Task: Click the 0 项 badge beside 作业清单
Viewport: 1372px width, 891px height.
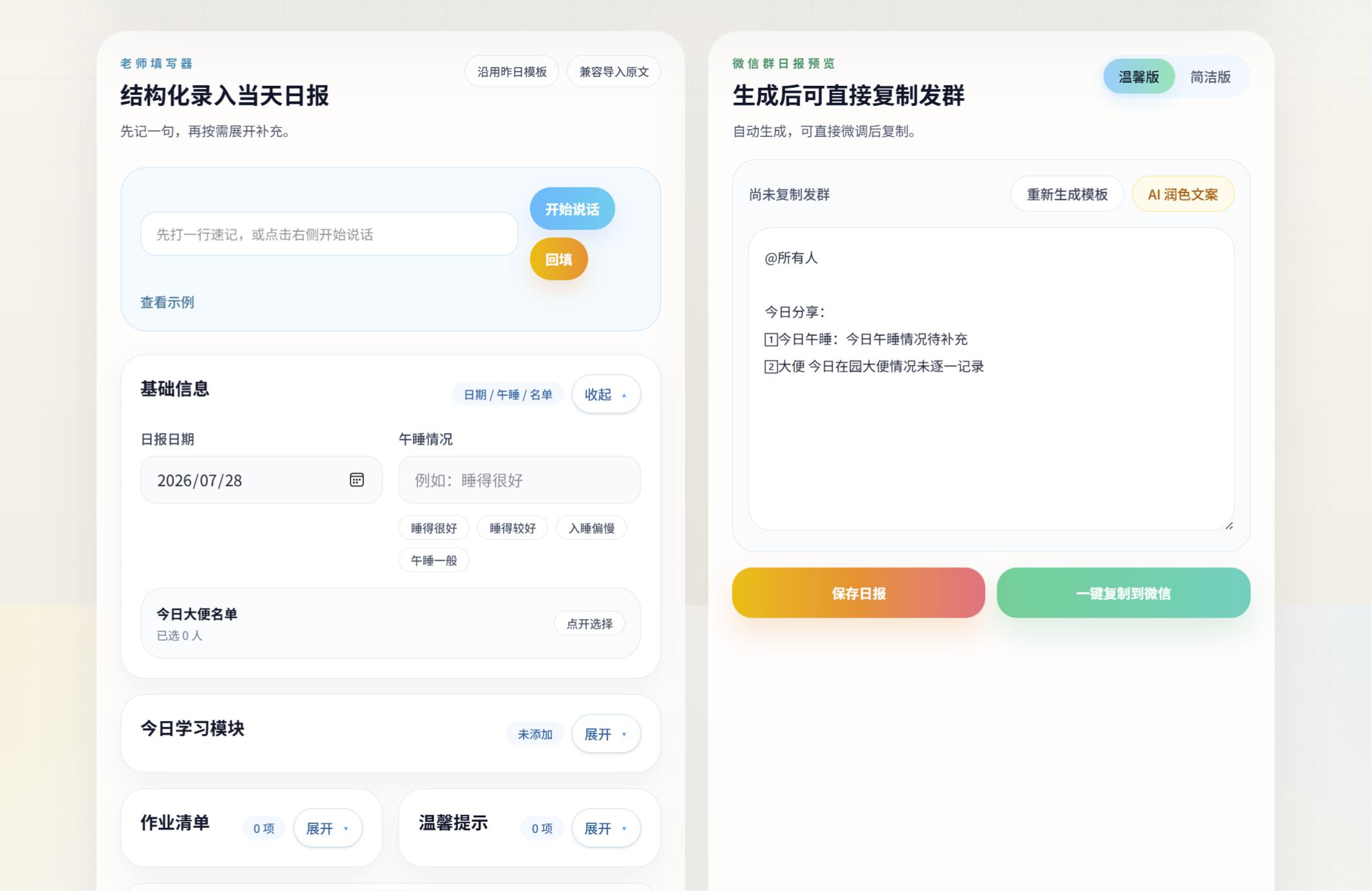Action: coord(264,828)
